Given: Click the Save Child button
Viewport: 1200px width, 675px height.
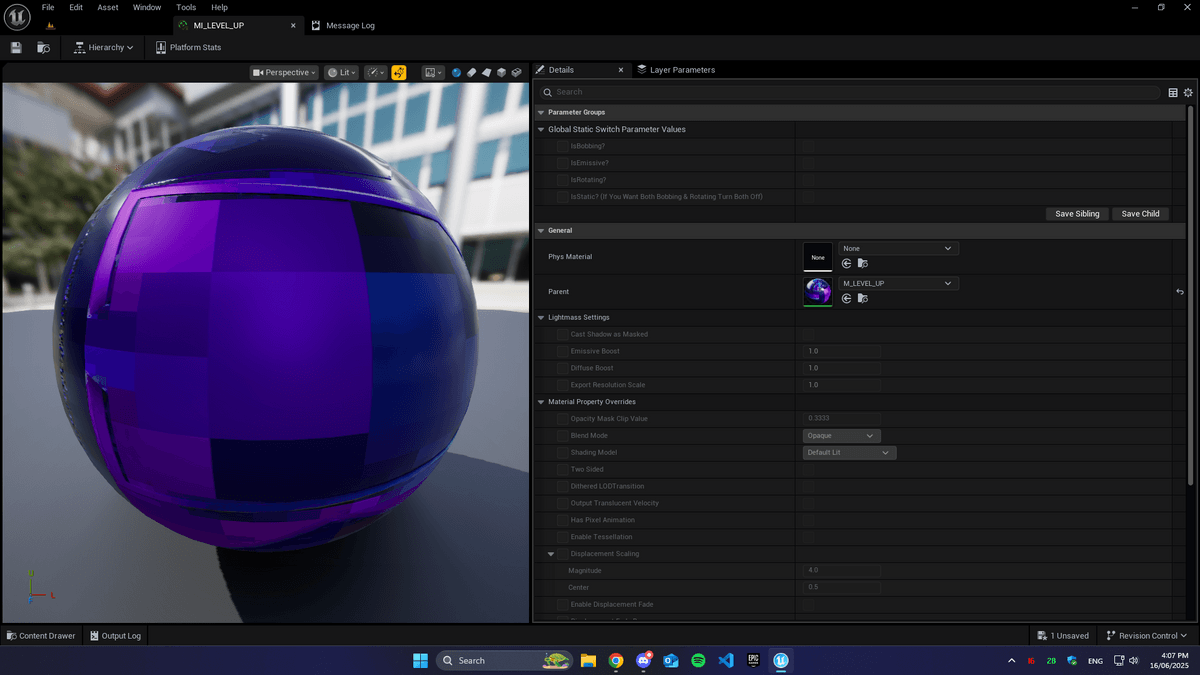Looking at the screenshot, I should coord(1140,213).
